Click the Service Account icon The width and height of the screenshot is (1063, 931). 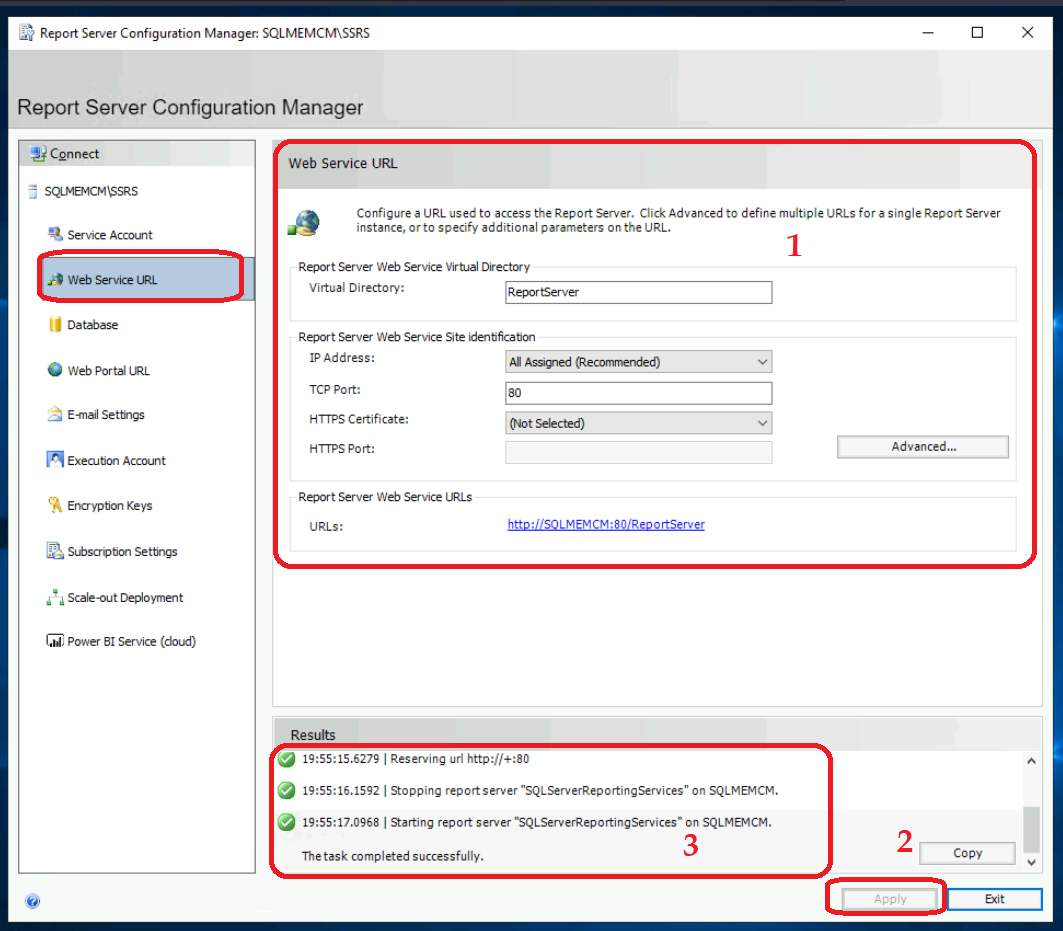click(55, 234)
